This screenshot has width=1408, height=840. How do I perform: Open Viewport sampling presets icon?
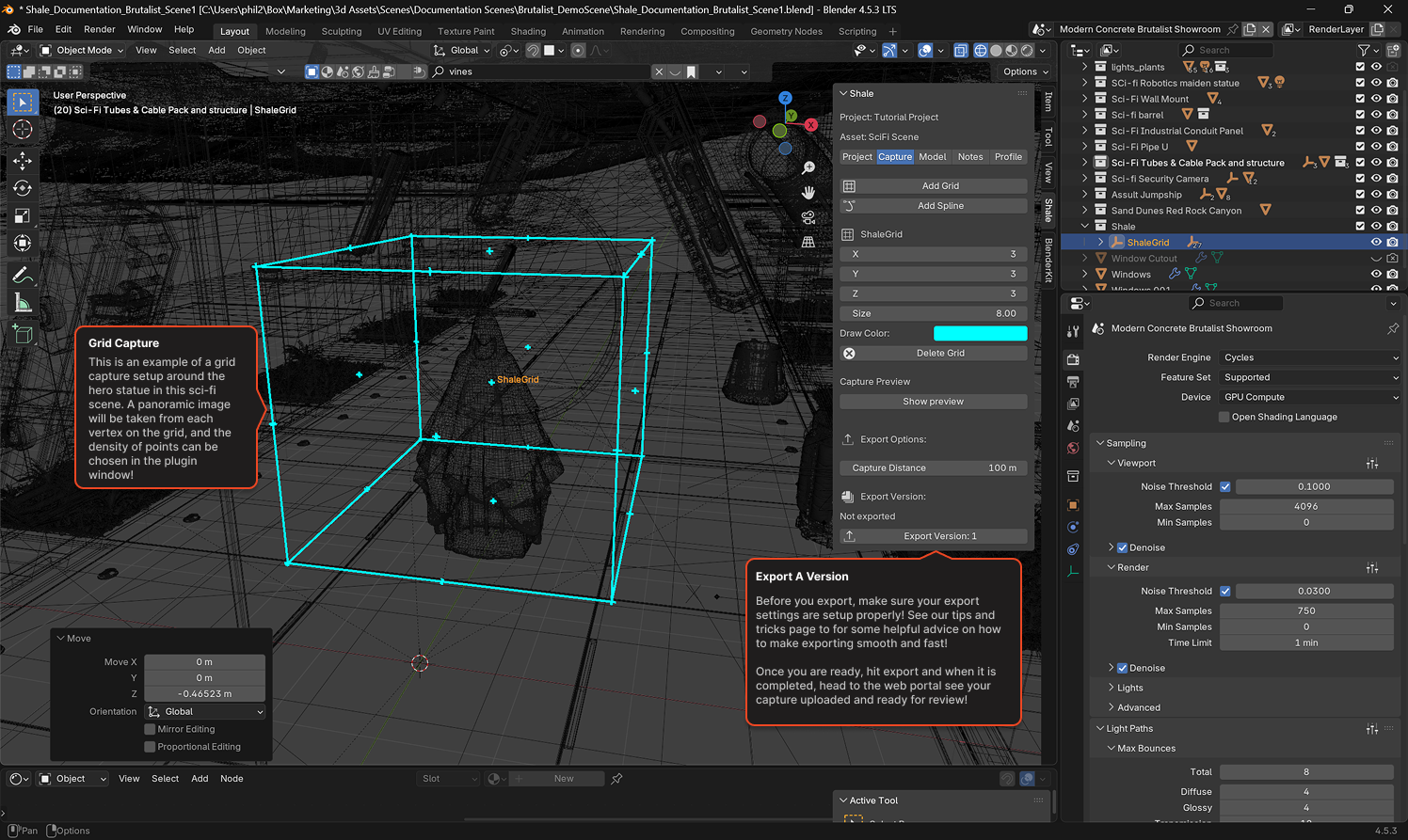tap(1372, 464)
